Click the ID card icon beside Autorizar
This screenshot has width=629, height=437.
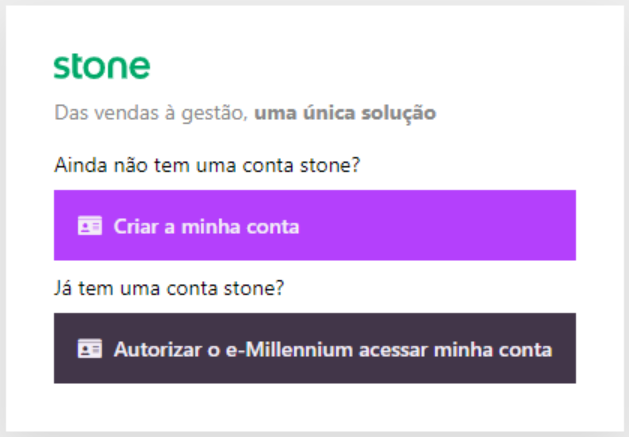[89, 350]
